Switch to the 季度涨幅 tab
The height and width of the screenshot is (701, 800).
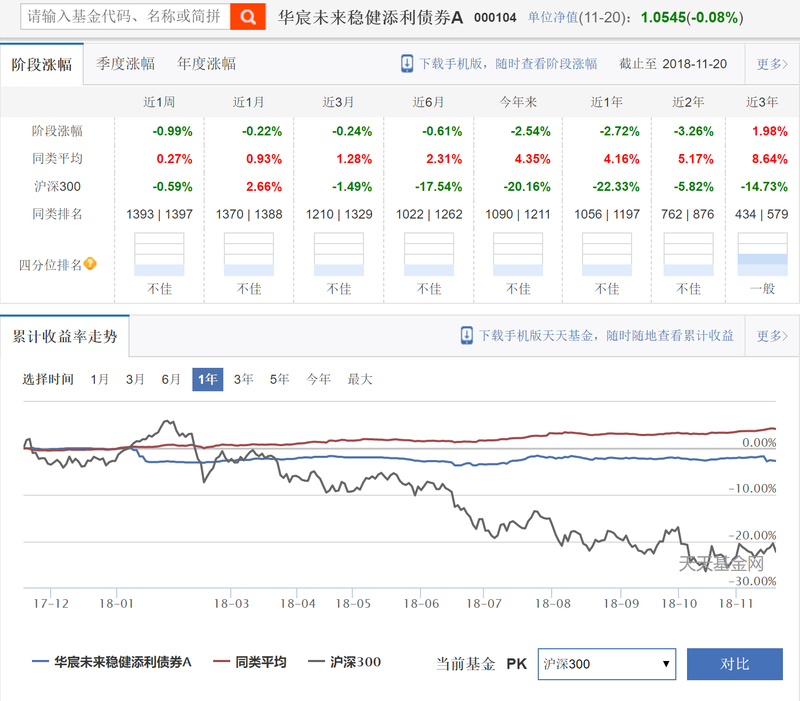(x=126, y=64)
